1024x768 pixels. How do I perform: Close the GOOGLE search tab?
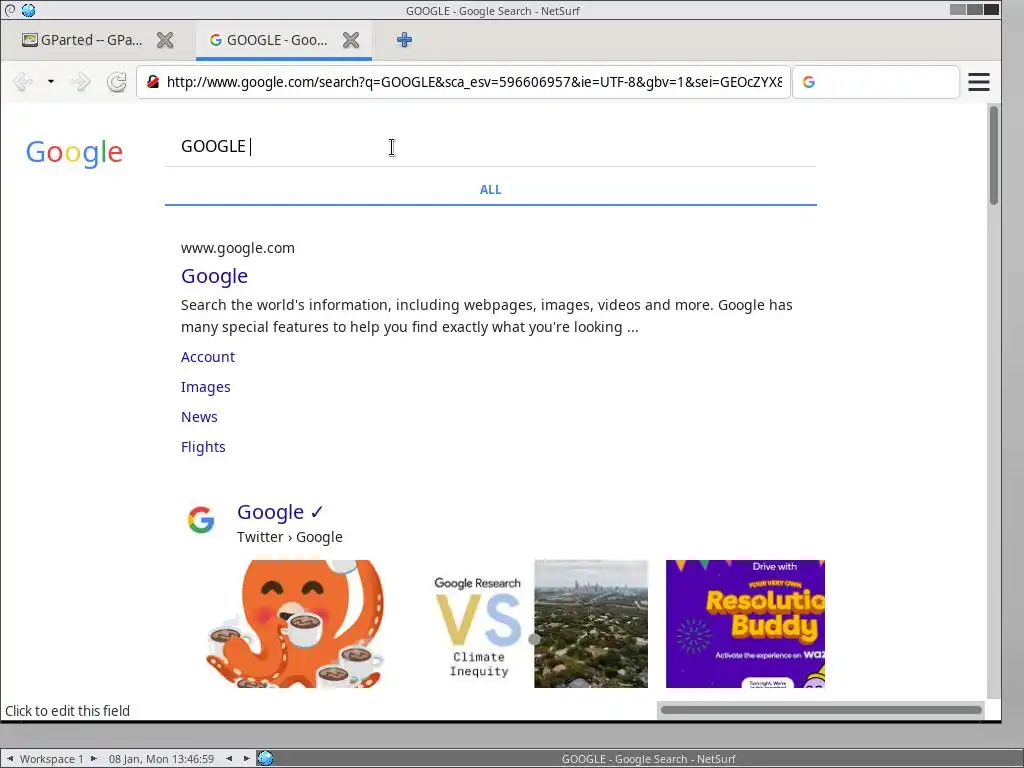coord(351,40)
